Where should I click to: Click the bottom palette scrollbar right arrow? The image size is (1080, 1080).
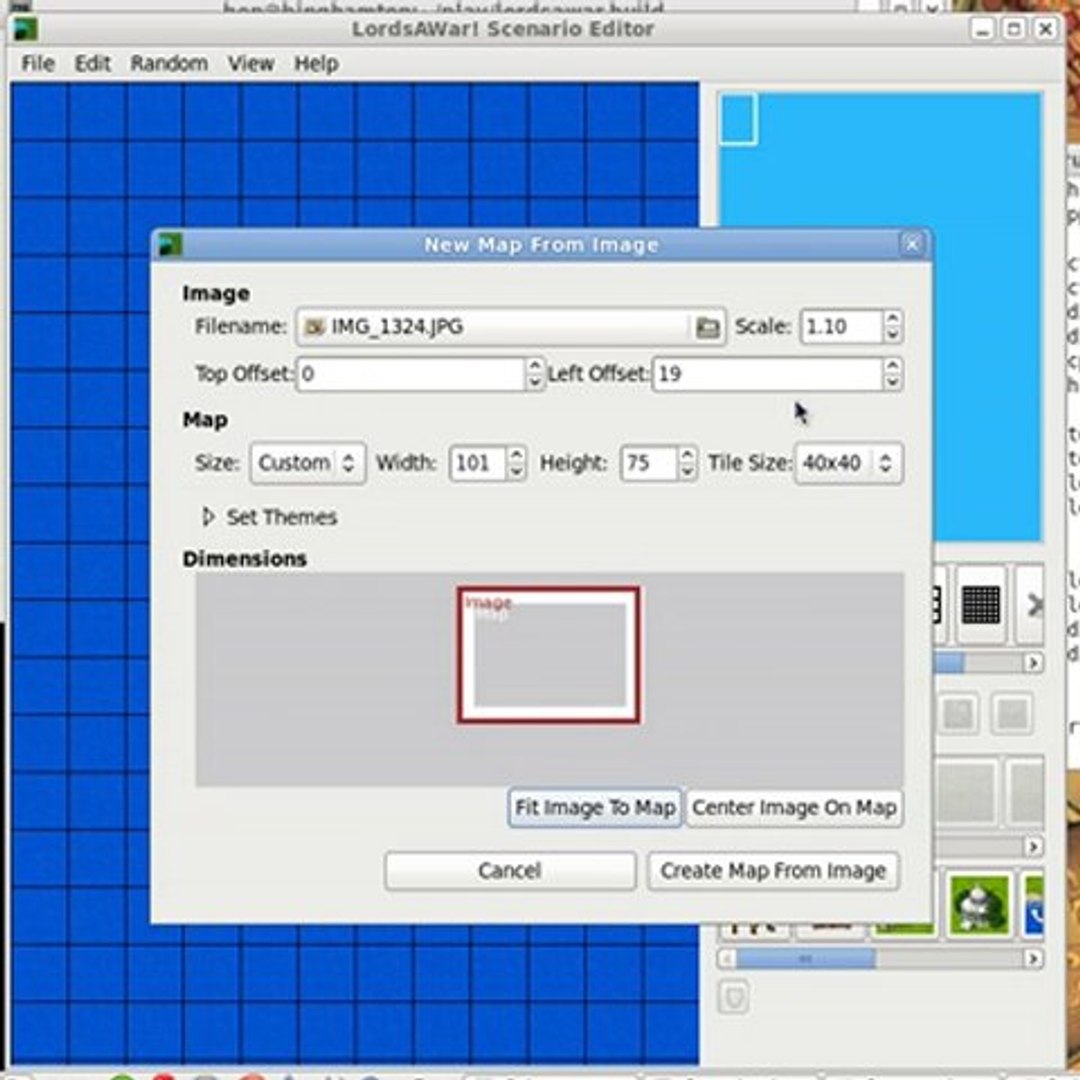click(1032, 958)
